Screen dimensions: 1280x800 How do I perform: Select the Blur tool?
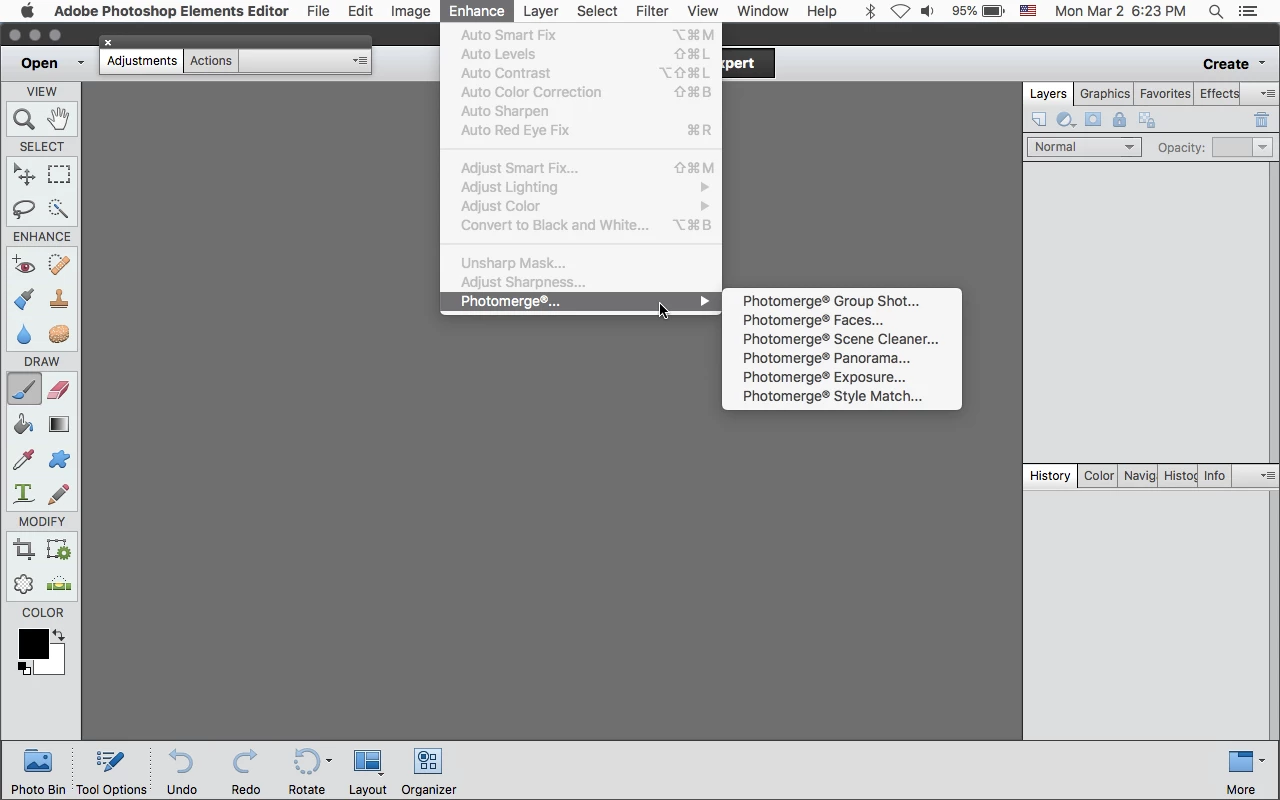tap(24, 334)
